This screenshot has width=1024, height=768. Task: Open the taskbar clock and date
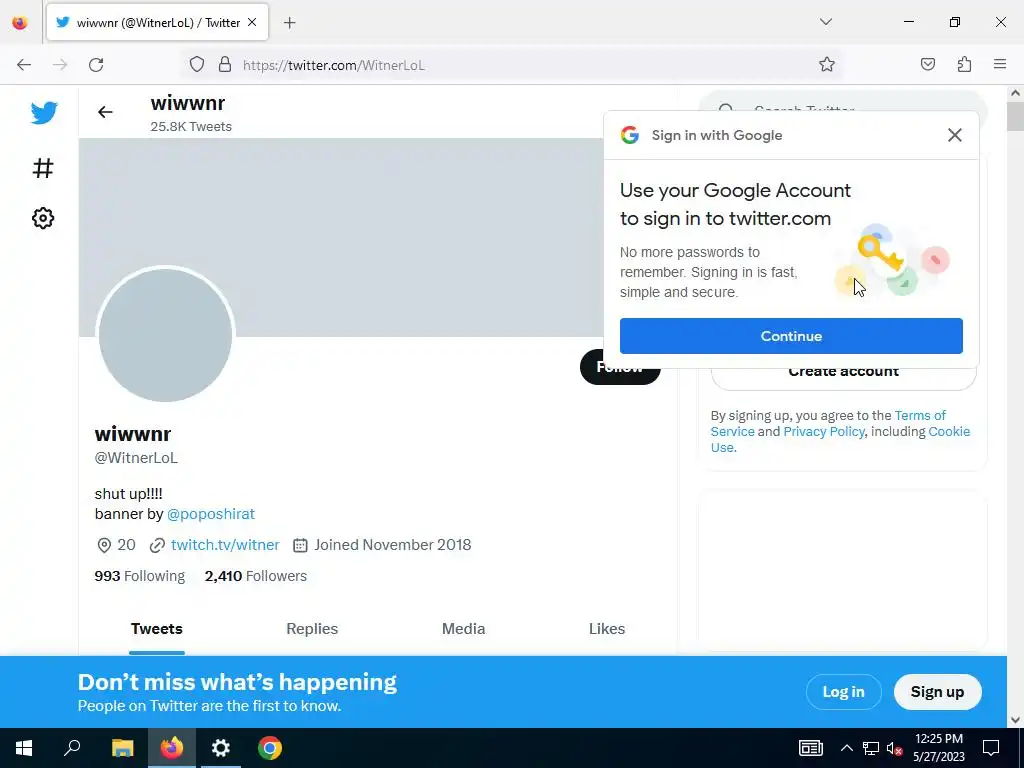point(938,748)
